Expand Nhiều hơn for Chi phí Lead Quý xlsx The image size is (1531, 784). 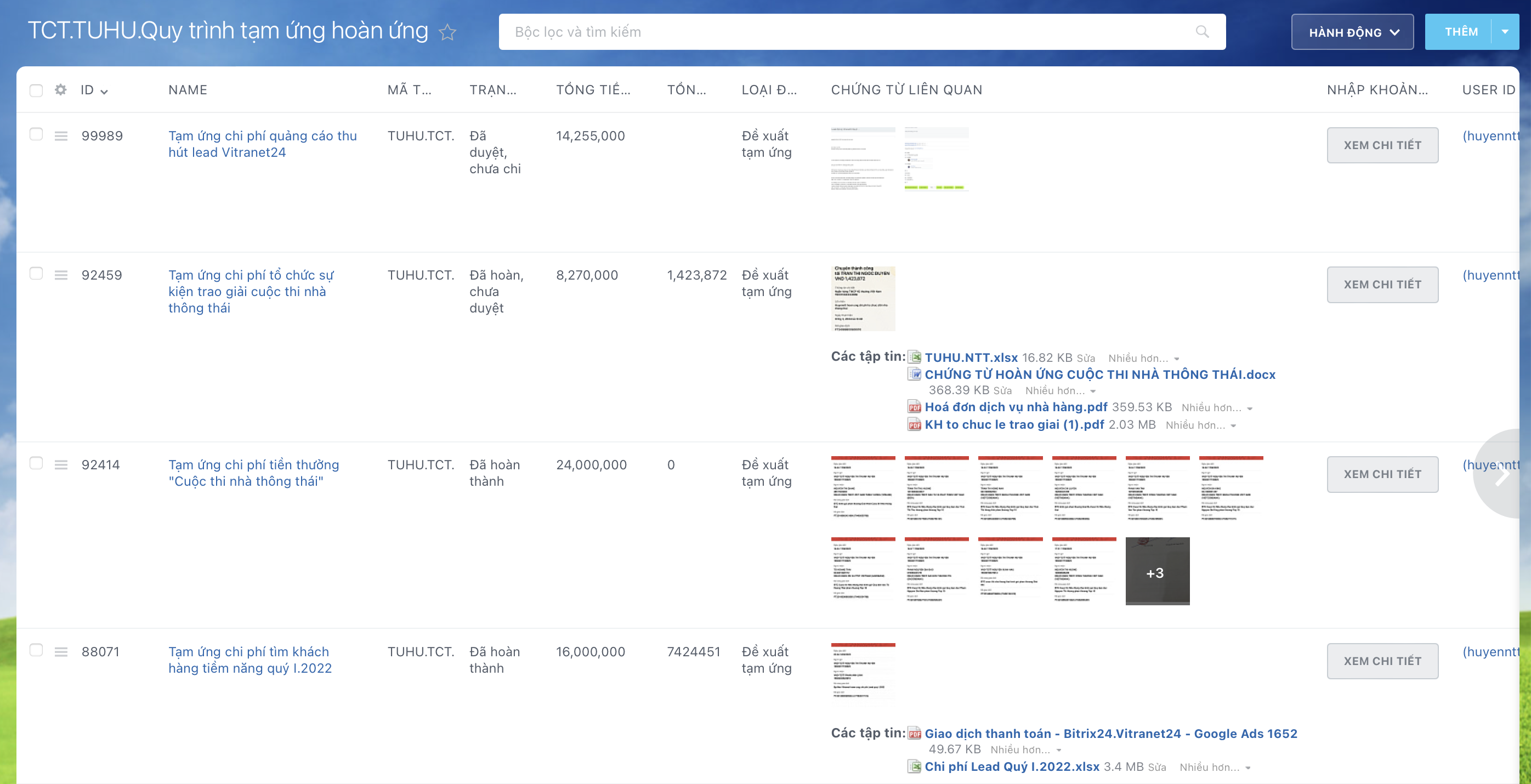[x=1215, y=768]
